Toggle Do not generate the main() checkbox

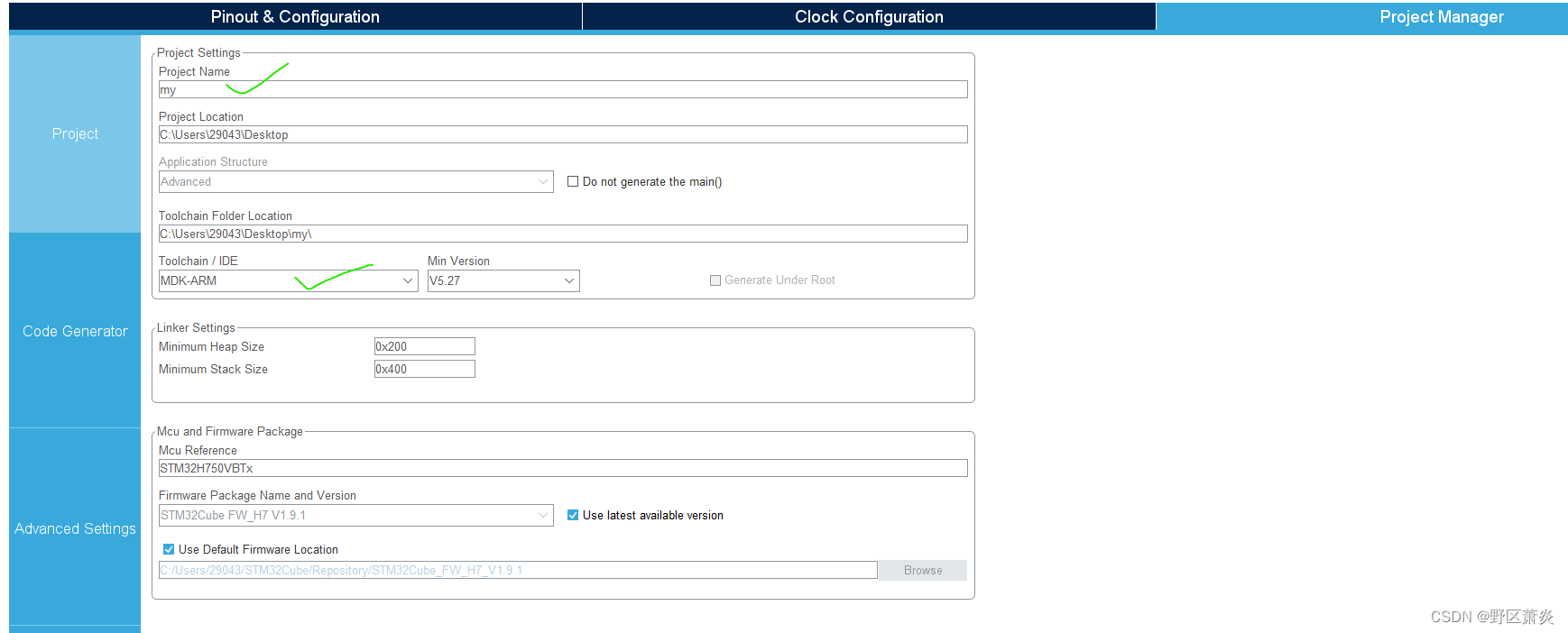tap(573, 181)
